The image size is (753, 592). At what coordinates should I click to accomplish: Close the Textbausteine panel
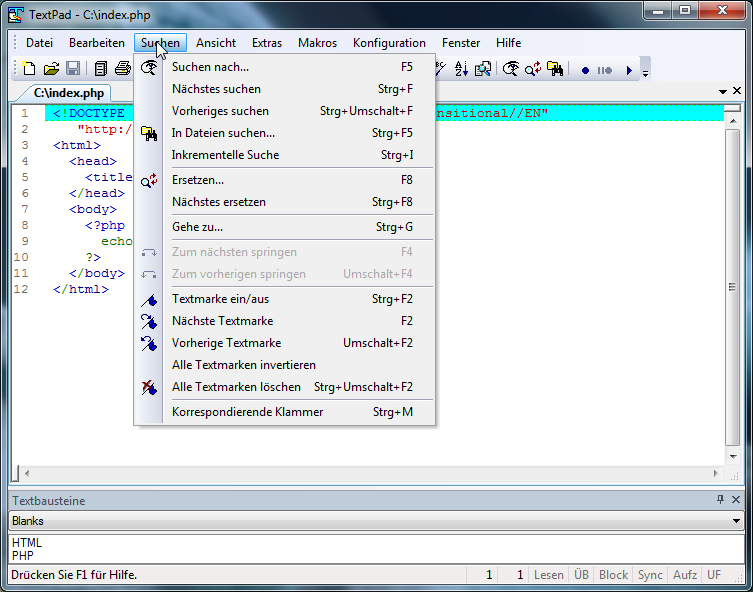736,499
